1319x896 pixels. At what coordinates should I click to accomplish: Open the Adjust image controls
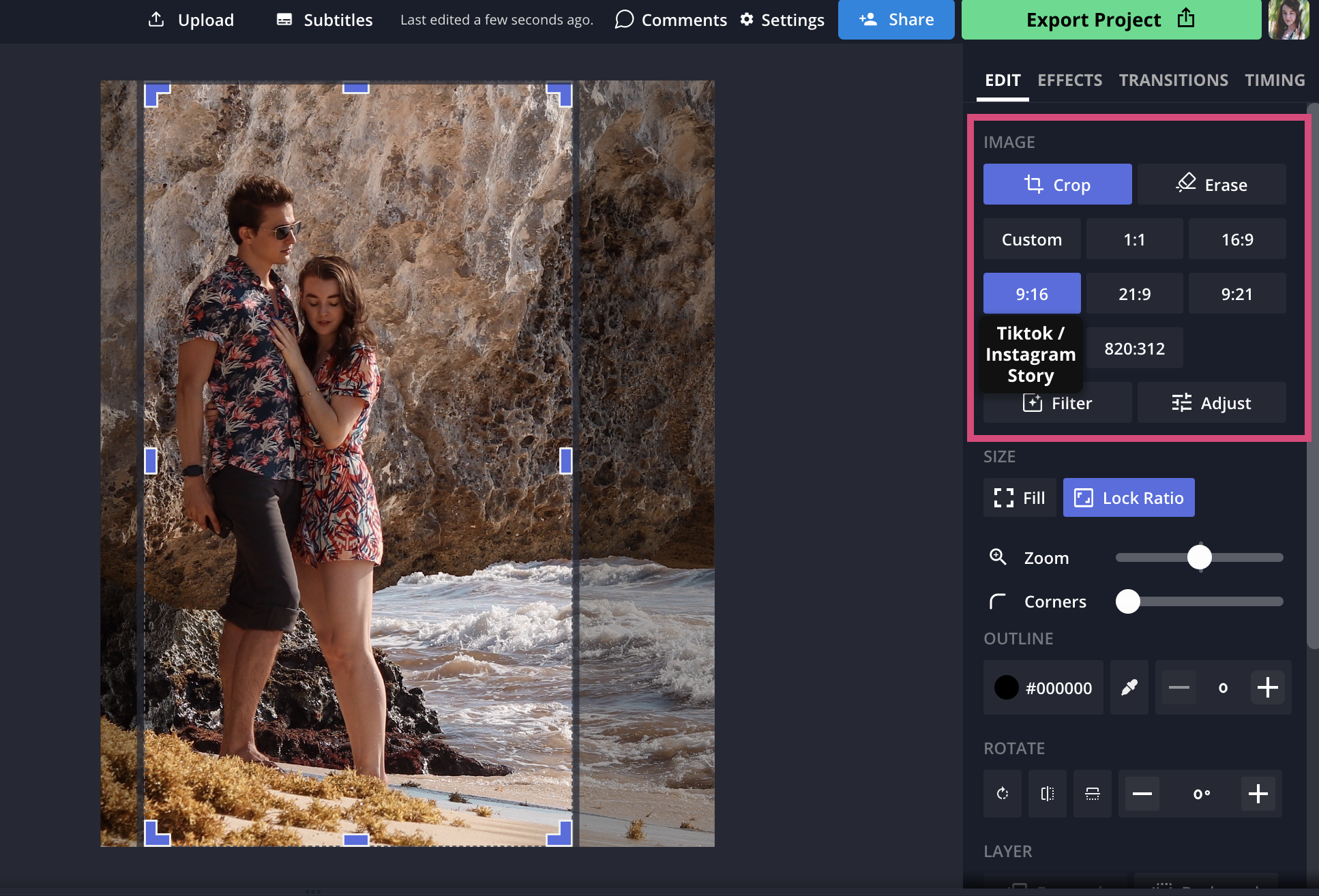point(1211,403)
